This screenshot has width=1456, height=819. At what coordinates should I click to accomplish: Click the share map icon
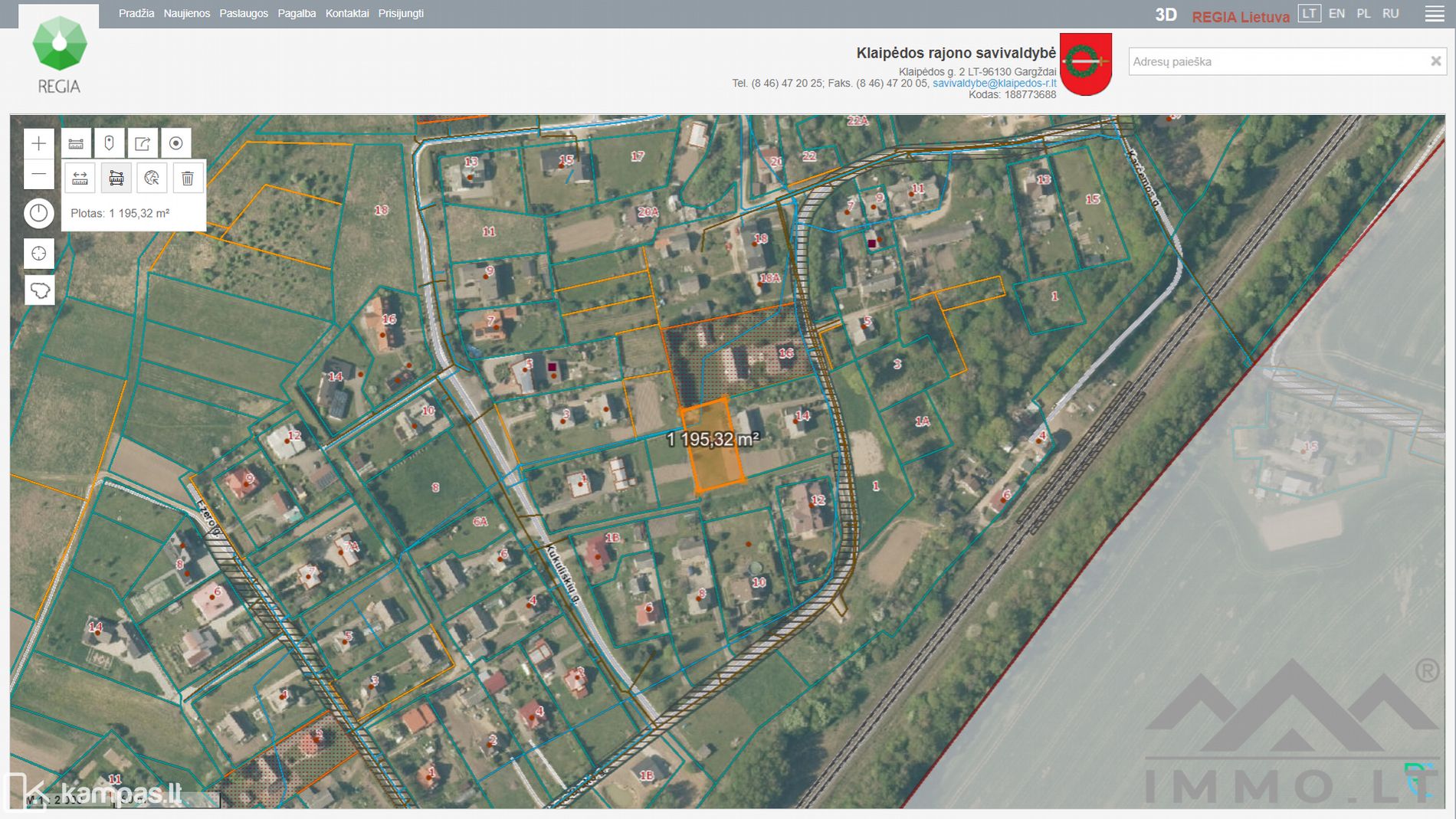[x=143, y=143]
